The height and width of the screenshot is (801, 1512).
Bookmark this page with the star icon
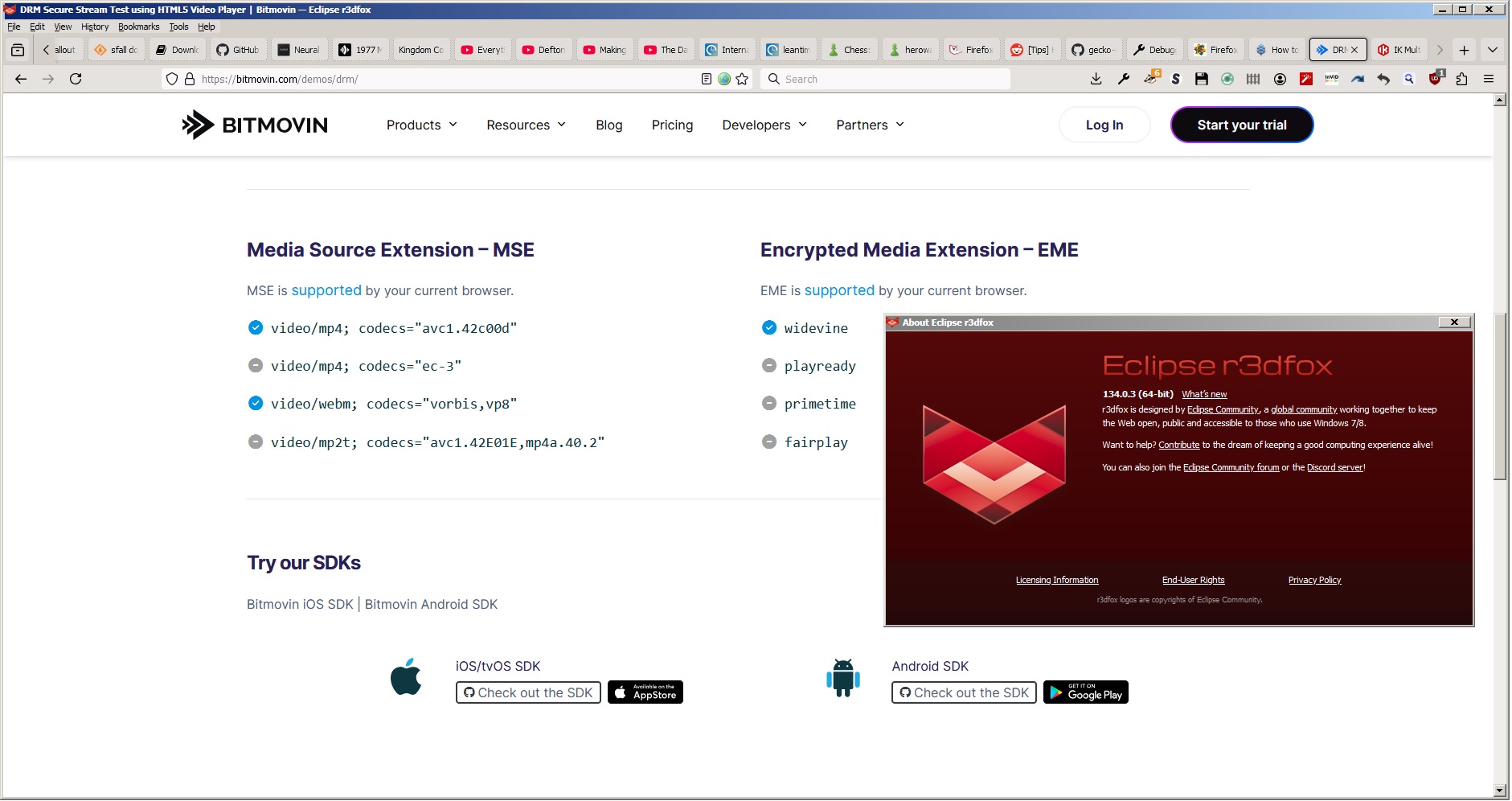click(742, 79)
